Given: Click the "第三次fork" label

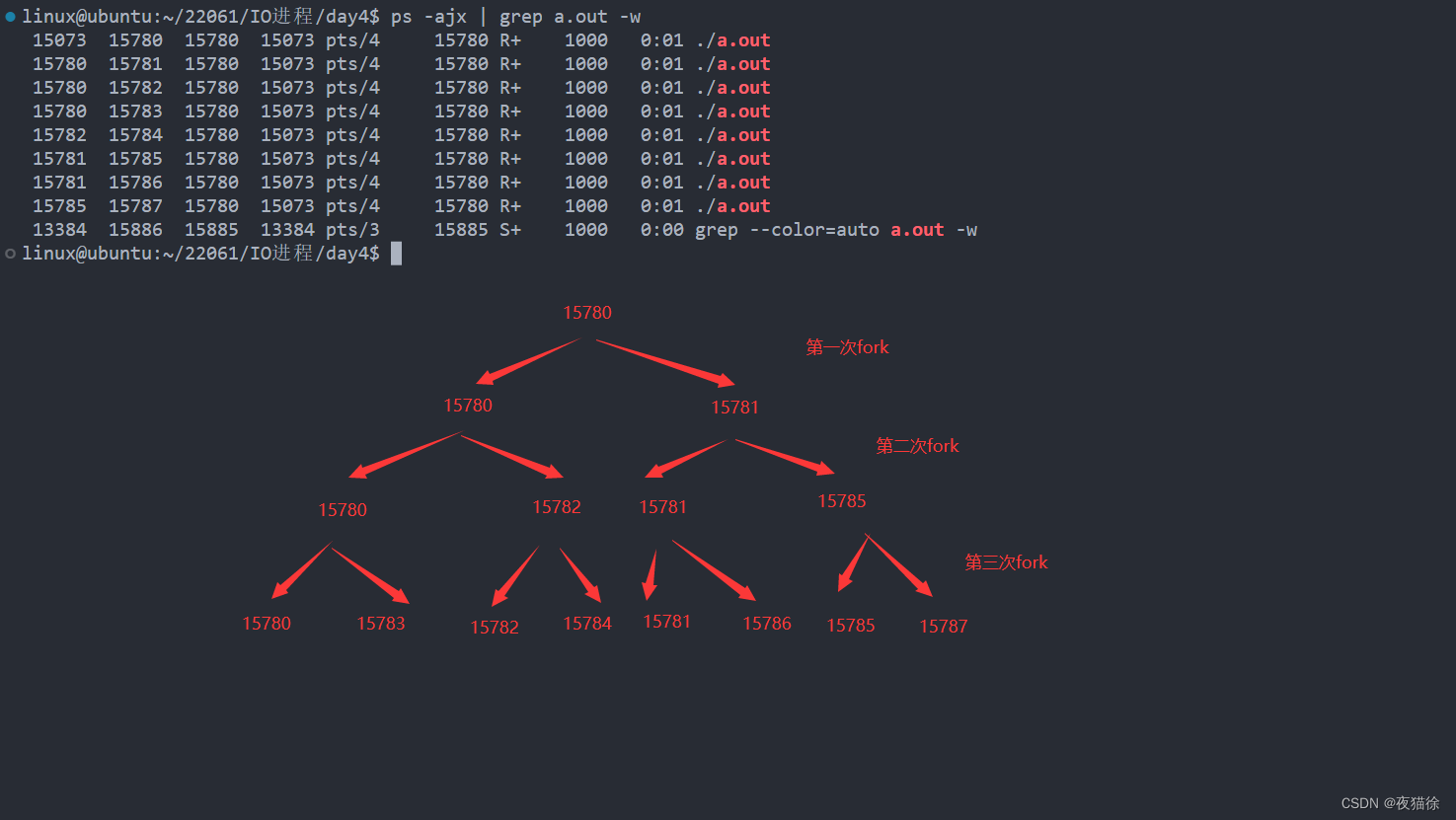Looking at the screenshot, I should 1006,562.
